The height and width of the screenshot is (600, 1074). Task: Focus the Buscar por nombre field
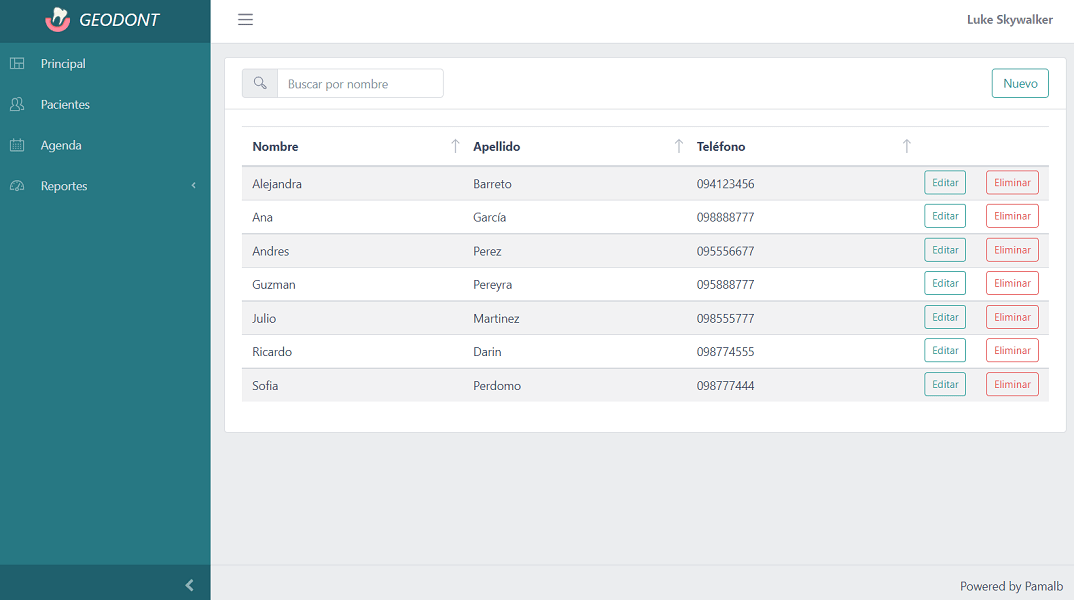coord(359,84)
